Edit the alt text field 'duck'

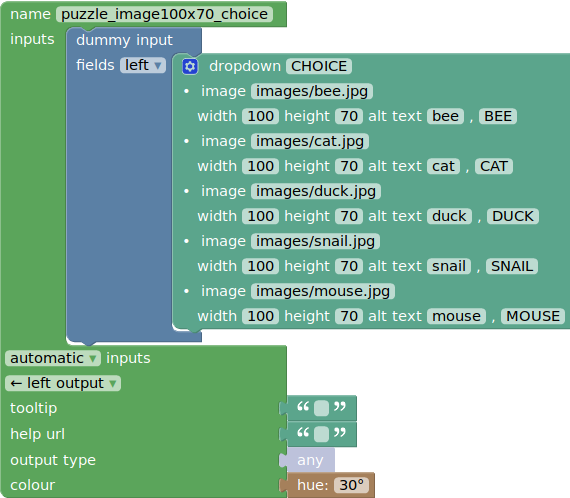(x=449, y=216)
